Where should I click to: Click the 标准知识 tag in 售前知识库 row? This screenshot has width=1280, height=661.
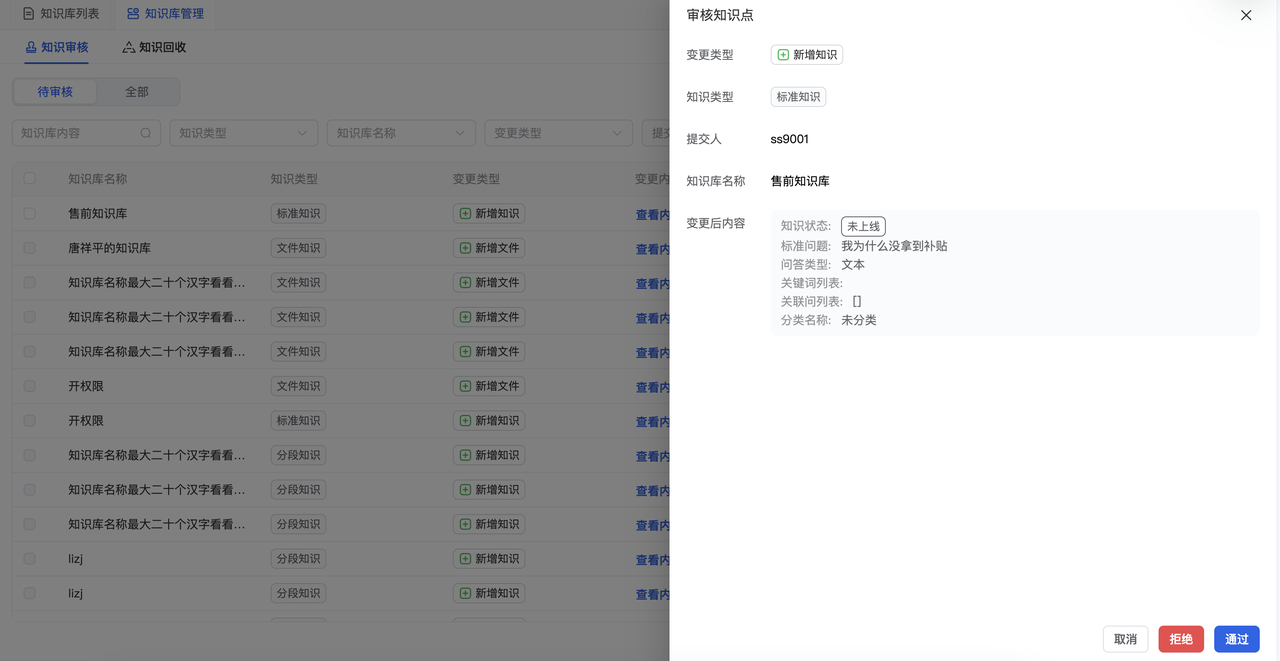pos(298,214)
